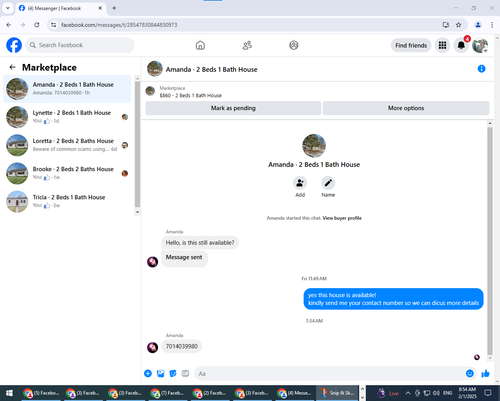This screenshot has height=401, width=500.
Task: Open the Home feed icon
Action: click(200, 45)
